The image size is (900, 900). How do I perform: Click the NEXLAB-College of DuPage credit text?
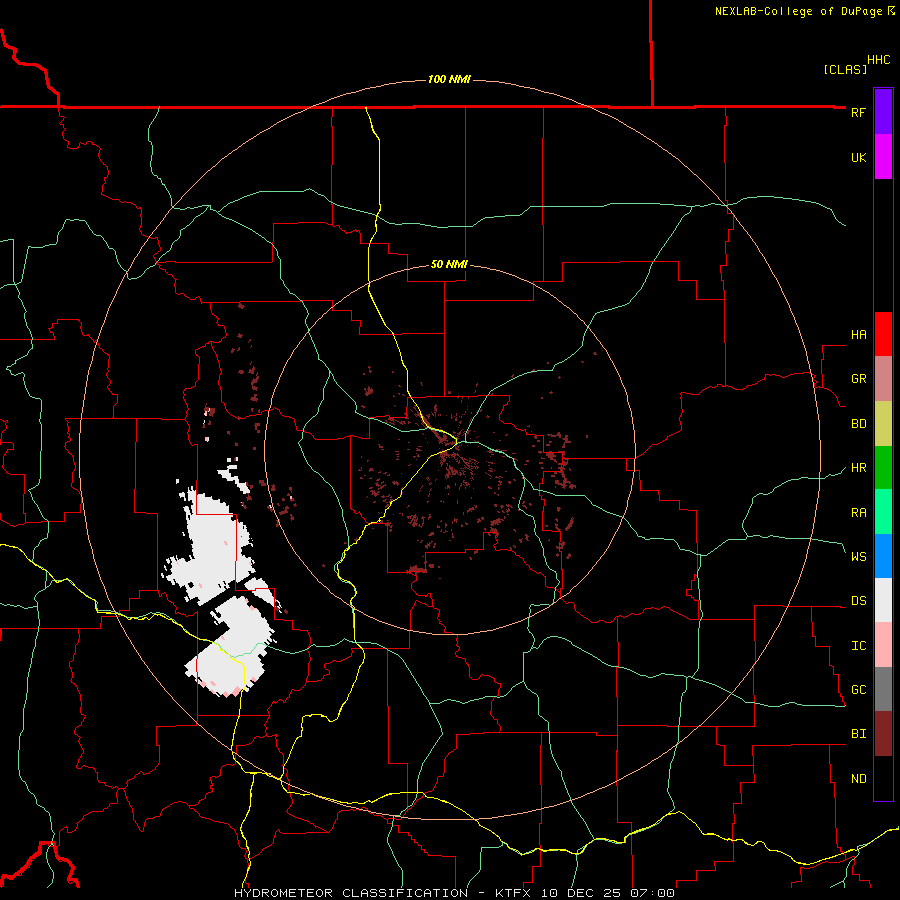(x=804, y=11)
